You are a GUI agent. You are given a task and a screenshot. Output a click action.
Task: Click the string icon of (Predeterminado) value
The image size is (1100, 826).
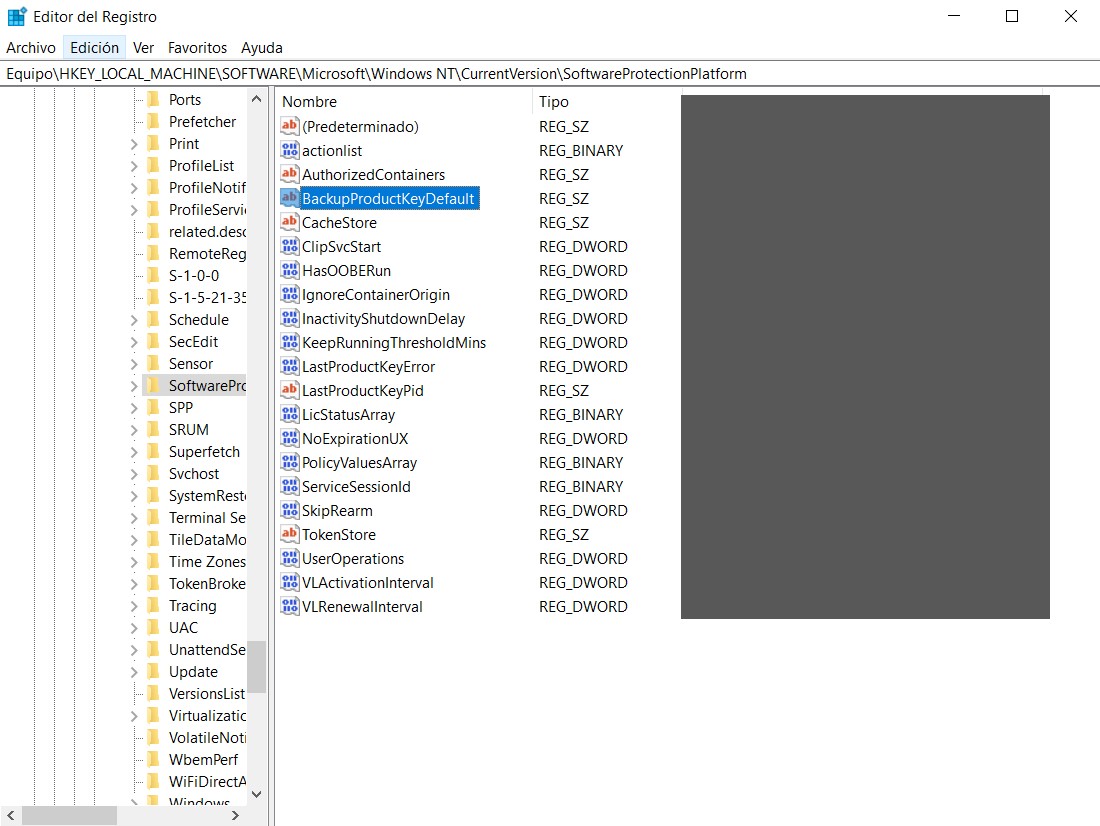290,126
